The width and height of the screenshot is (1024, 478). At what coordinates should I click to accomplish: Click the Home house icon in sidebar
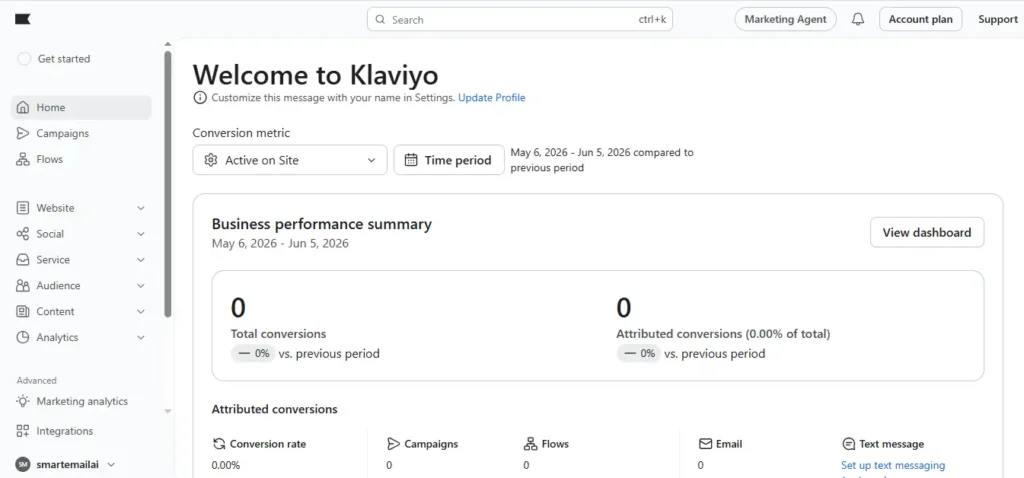coord(23,107)
